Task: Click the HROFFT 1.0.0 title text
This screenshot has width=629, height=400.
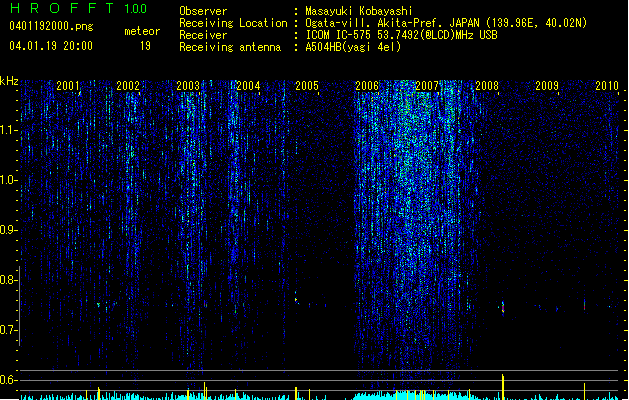Action: pos(78,8)
